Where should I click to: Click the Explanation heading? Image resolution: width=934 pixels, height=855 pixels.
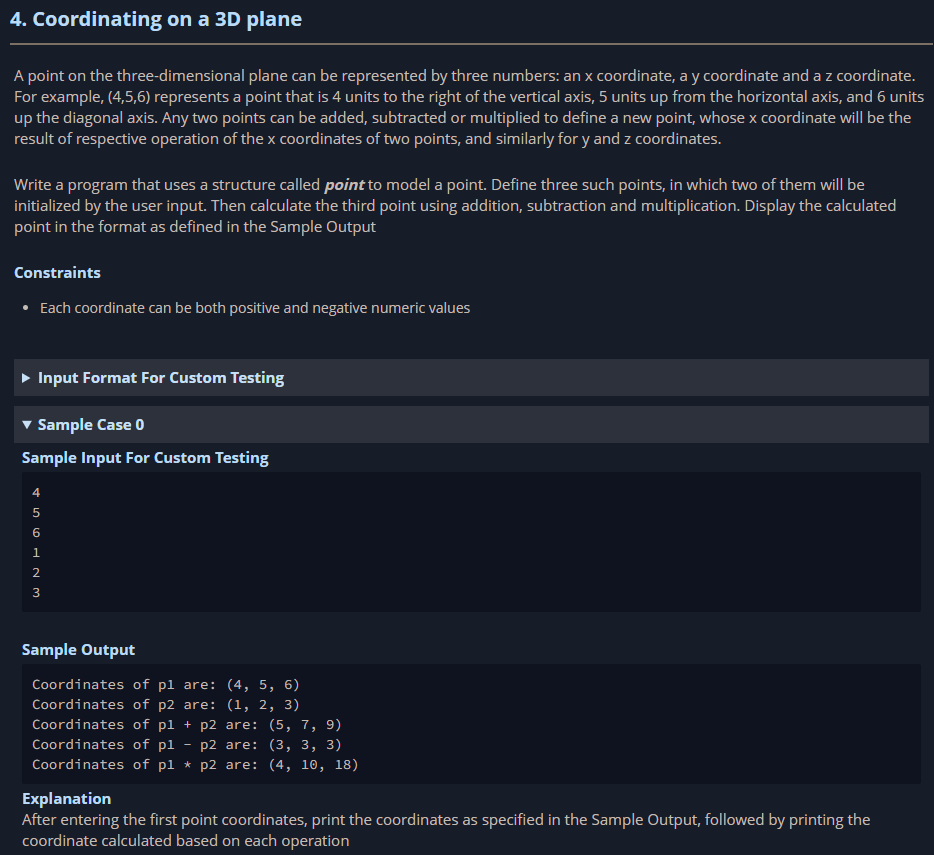66,798
